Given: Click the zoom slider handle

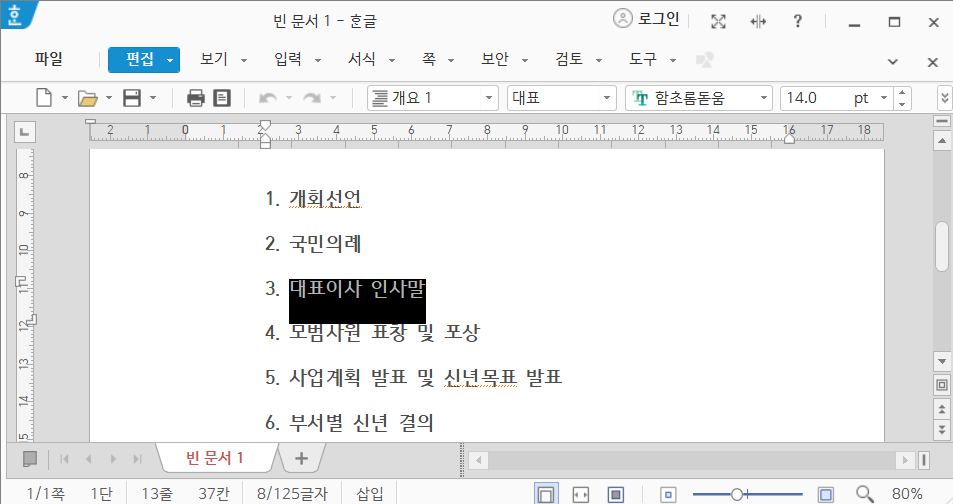Looking at the screenshot, I should 737,494.
